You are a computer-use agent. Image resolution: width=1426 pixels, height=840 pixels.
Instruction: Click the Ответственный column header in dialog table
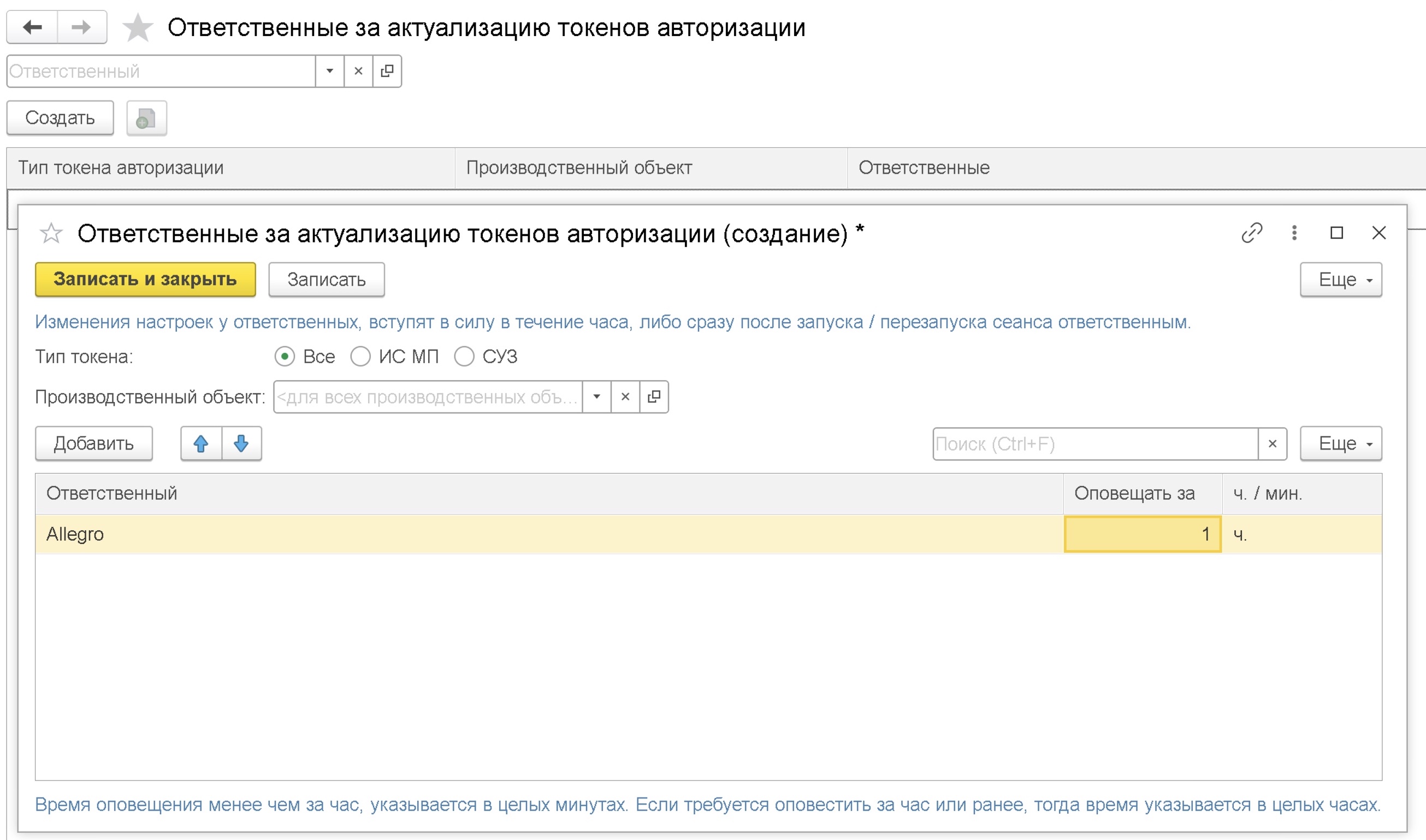click(549, 494)
